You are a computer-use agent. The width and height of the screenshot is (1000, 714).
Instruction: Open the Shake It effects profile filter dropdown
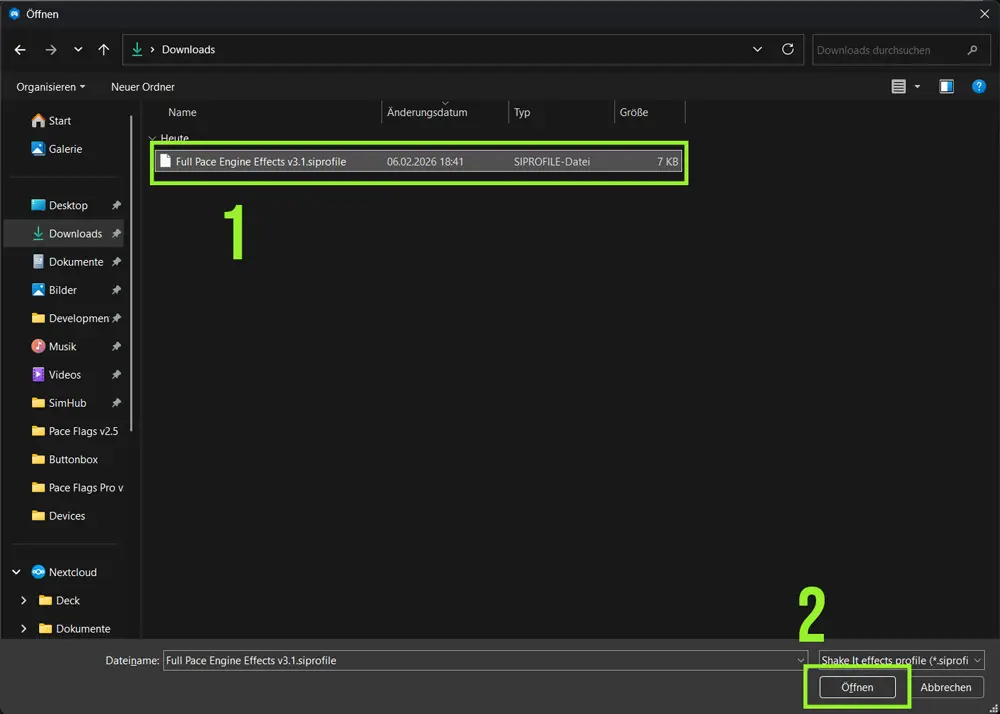(899, 660)
